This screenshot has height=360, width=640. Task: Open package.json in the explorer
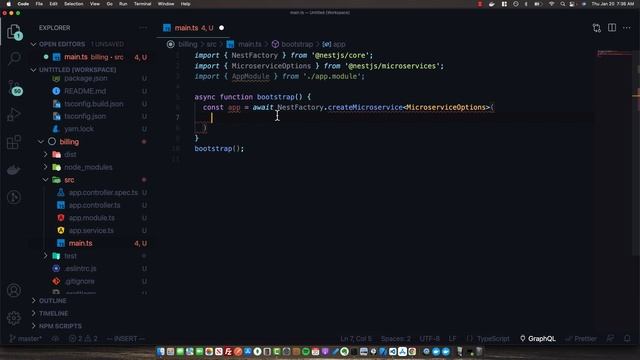[x=86, y=78]
